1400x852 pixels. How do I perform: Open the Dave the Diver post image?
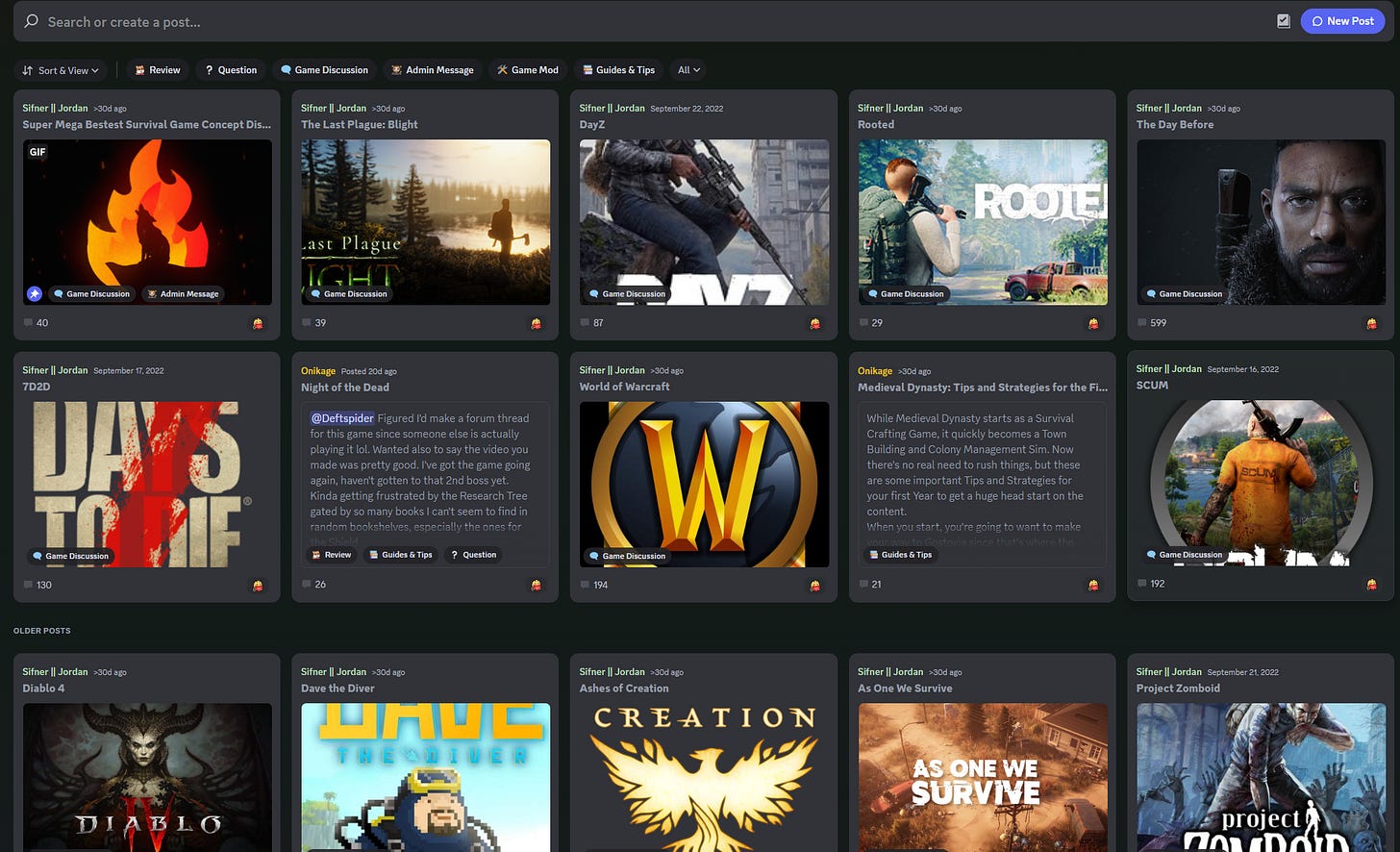426,777
